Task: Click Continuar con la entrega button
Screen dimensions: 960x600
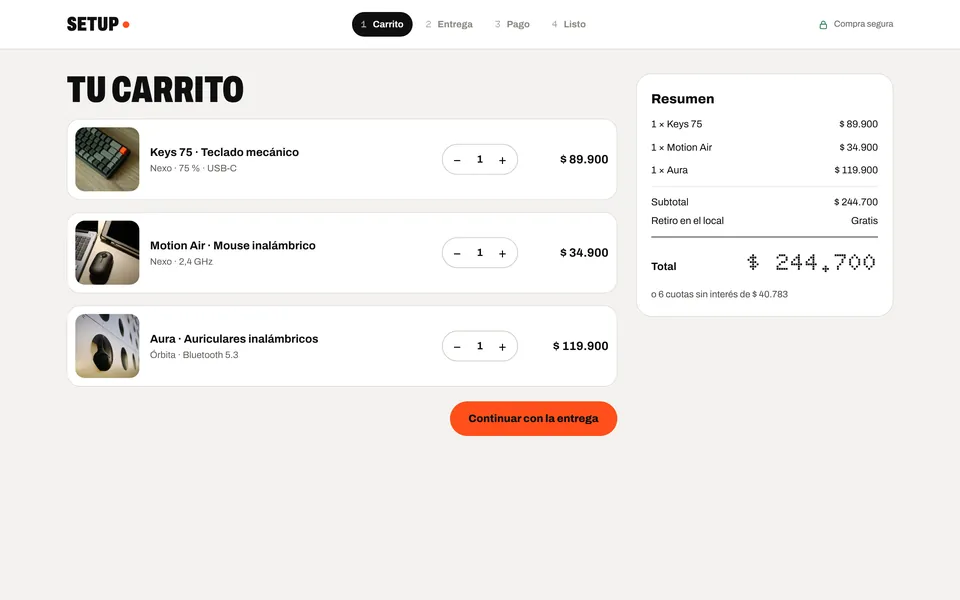Action: click(533, 419)
